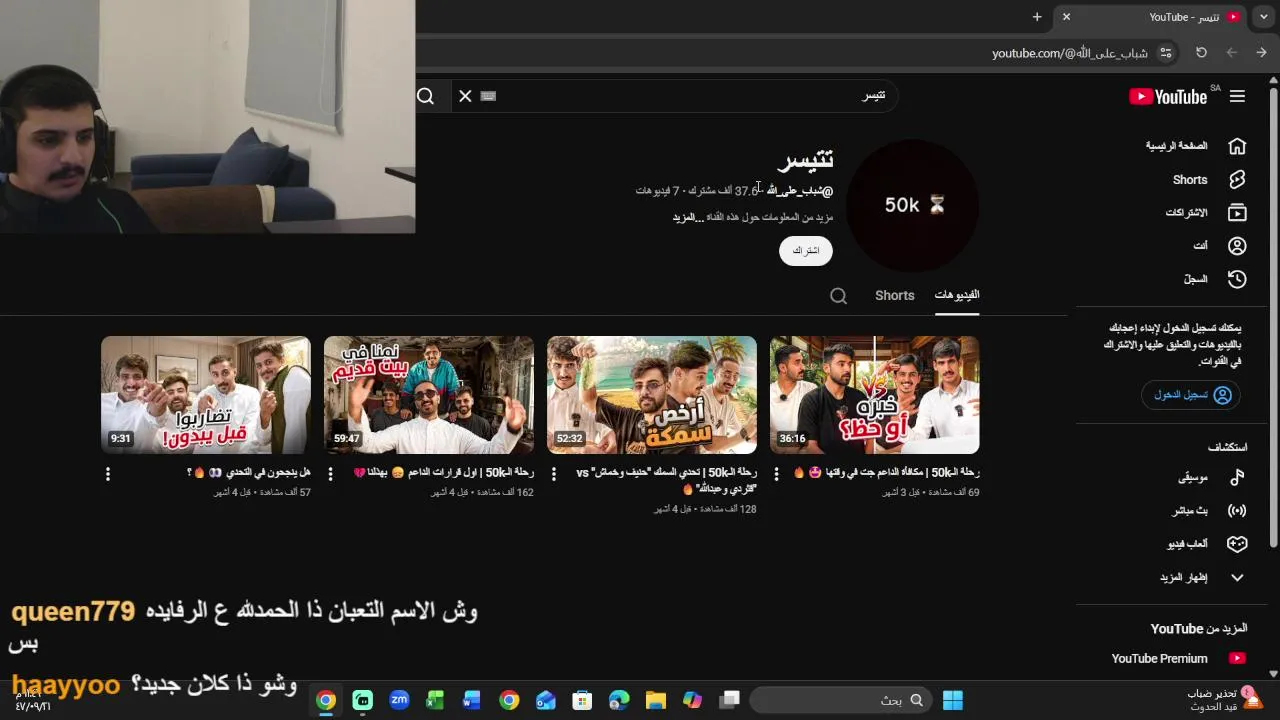Go back in browser history
This screenshot has width=1280, height=720.
click(x=1262, y=53)
